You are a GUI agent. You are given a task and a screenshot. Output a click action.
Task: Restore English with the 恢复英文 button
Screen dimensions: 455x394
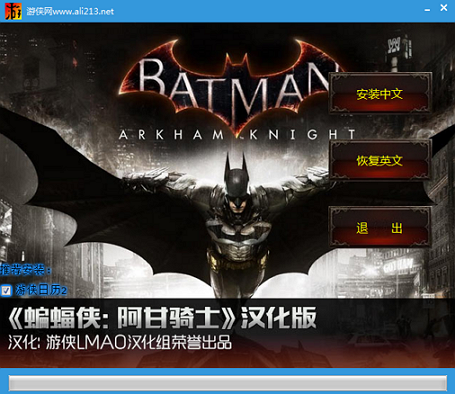coord(380,160)
